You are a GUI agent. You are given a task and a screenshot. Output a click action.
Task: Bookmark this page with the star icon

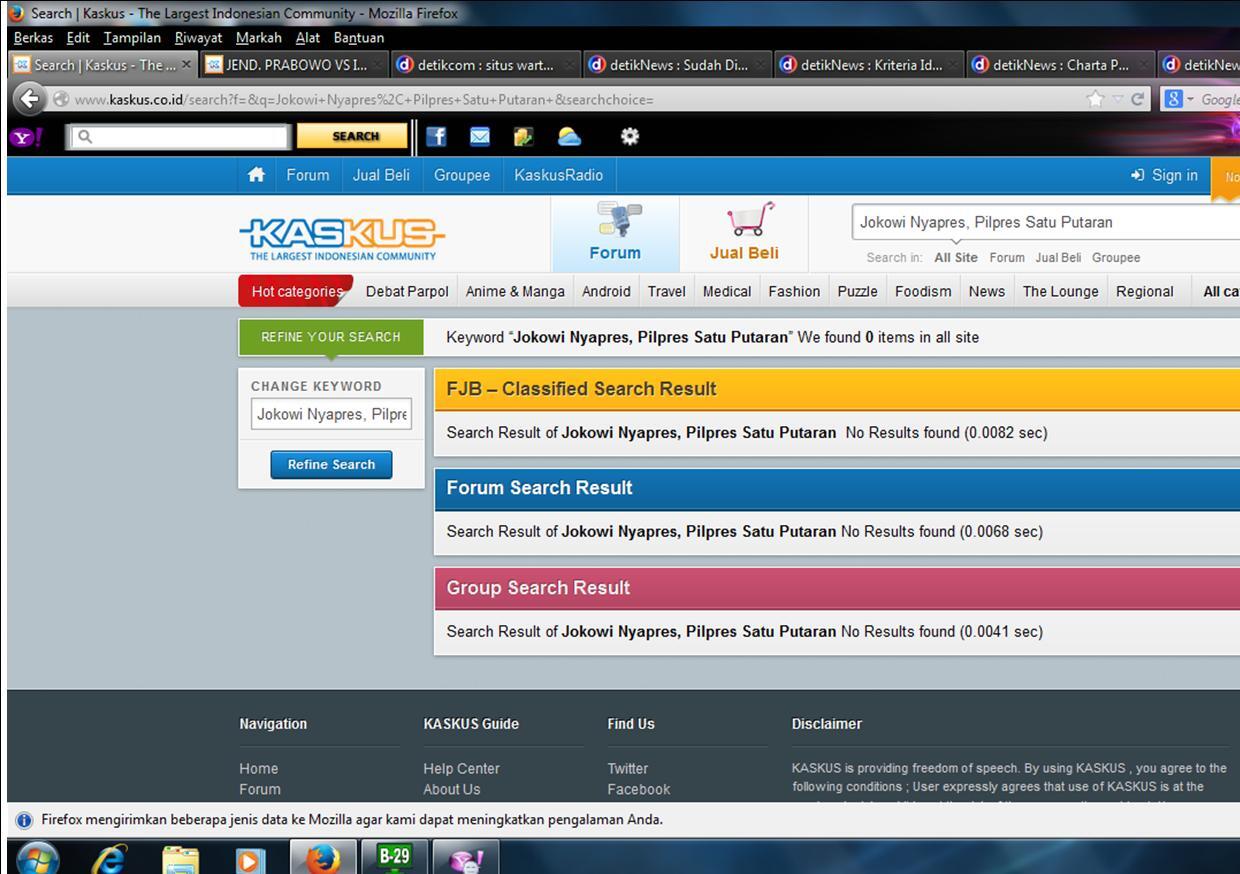(x=1095, y=99)
